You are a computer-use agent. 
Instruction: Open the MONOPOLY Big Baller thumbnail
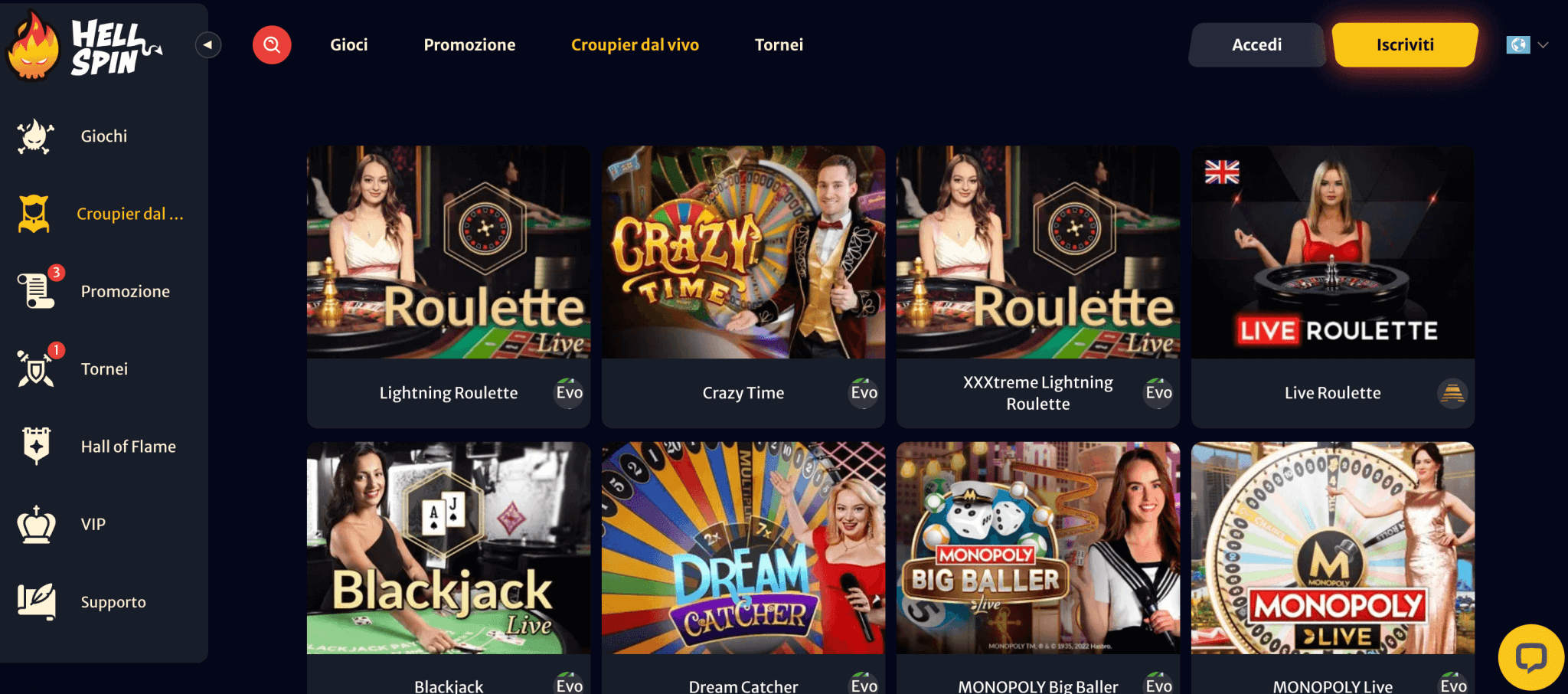(1038, 548)
